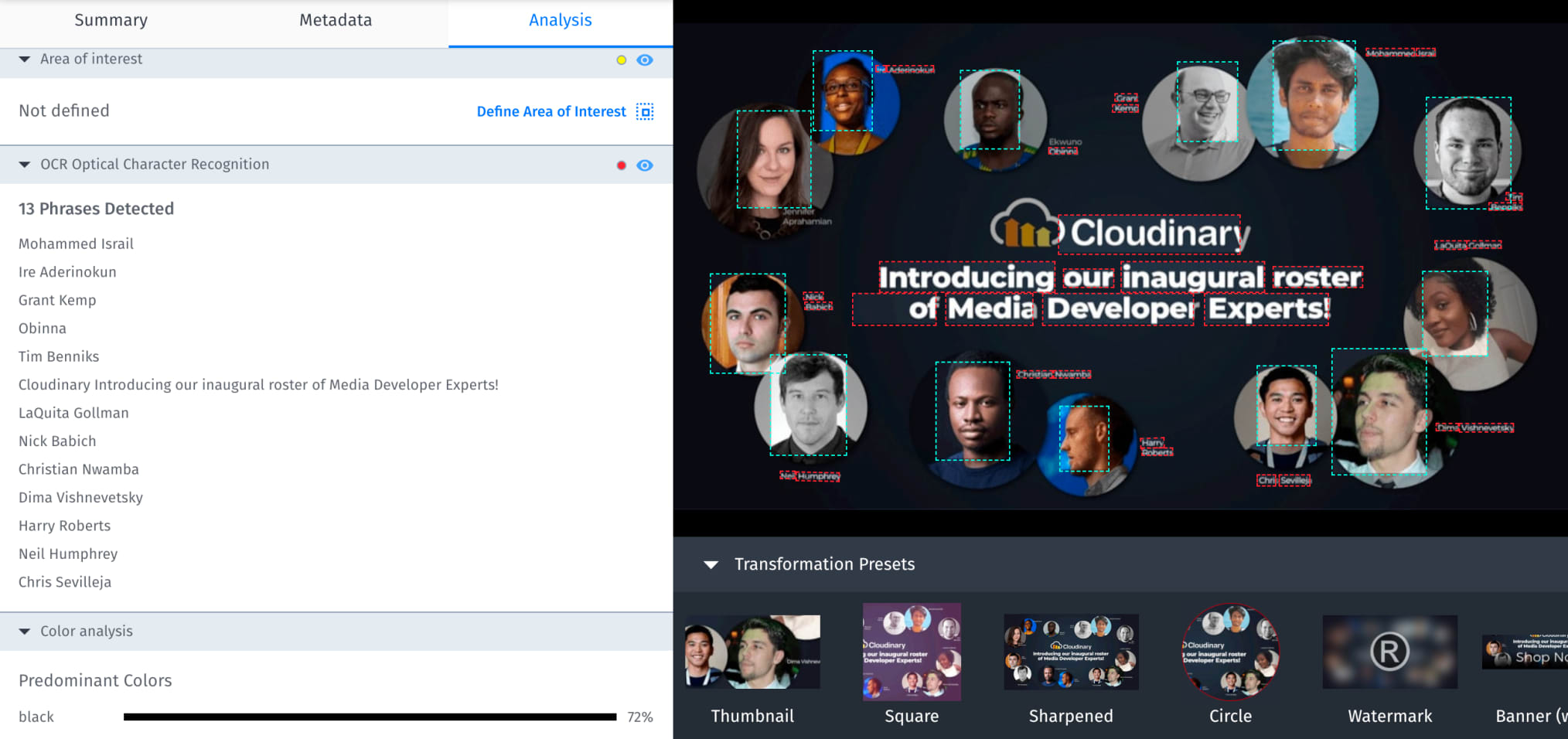Click the '72%' black color percentage

(x=640, y=717)
